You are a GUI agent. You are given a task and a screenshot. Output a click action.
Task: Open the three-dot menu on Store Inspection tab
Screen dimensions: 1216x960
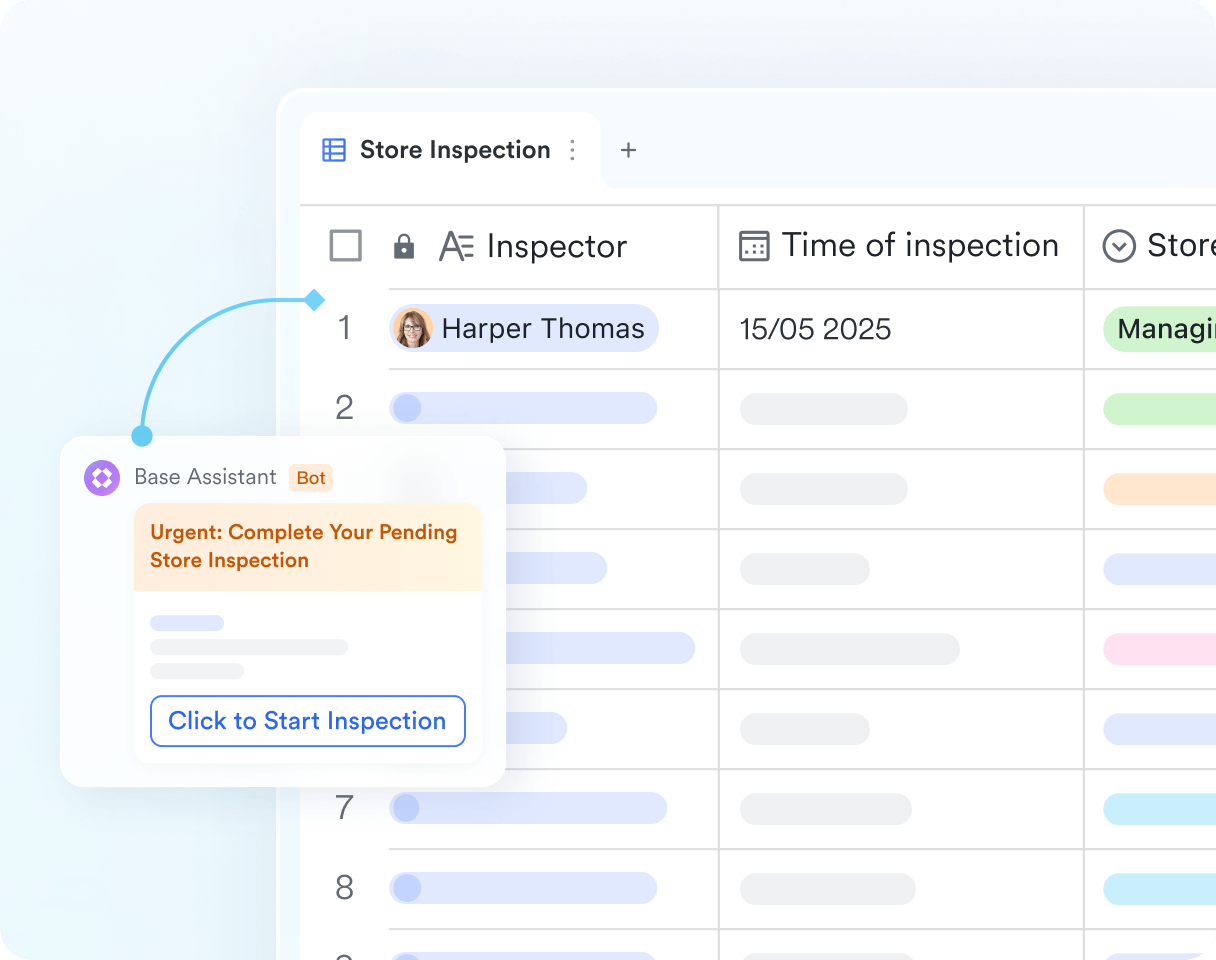click(573, 150)
